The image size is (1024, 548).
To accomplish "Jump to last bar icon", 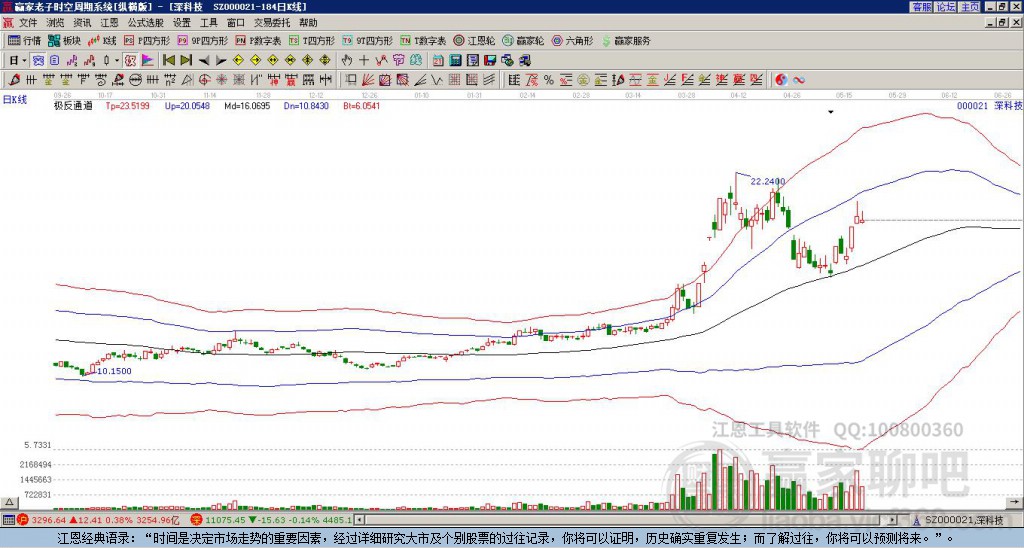I will (186, 60).
